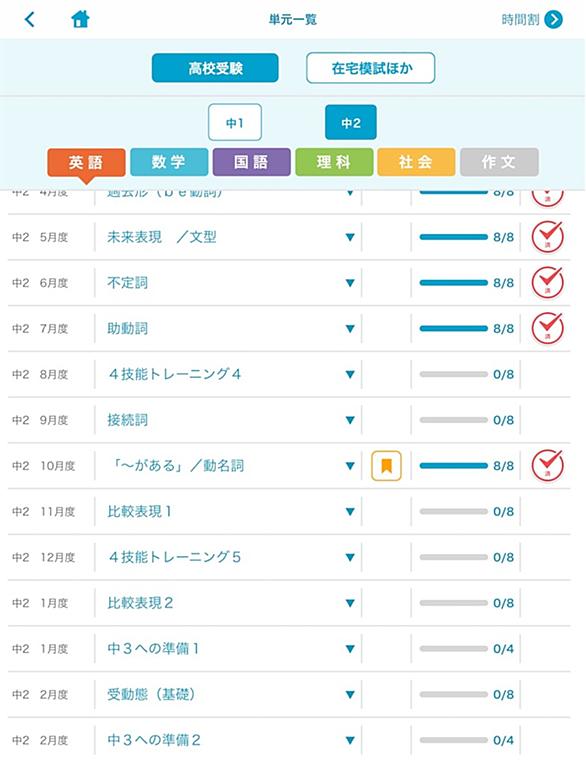586x765 pixels.
Task: Select the 中2 grade toggle
Action: coord(351,122)
